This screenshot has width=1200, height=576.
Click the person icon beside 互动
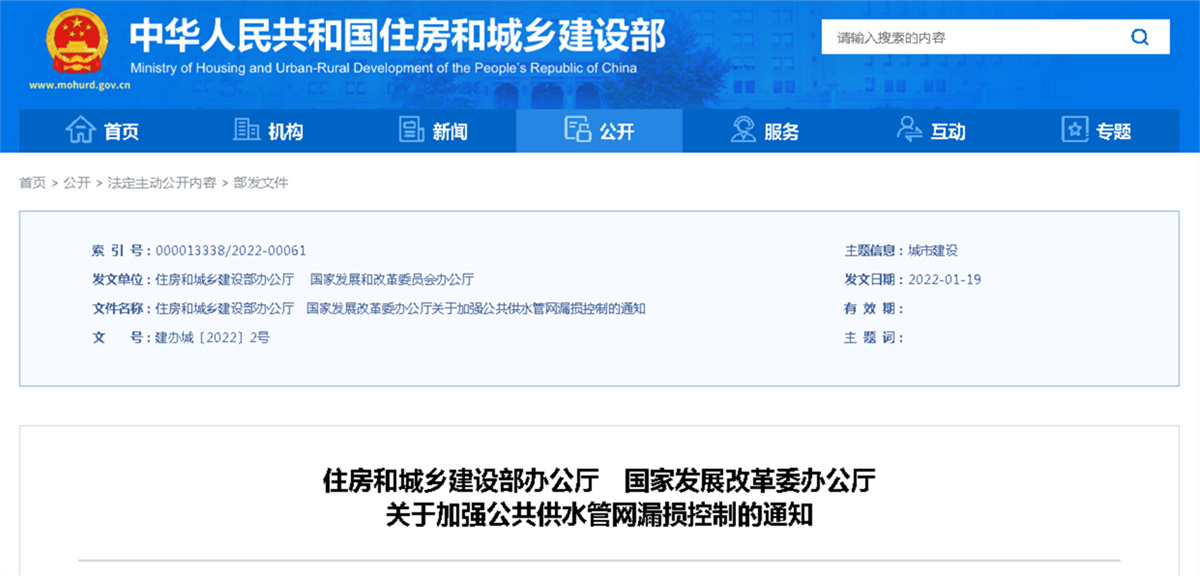(x=909, y=130)
